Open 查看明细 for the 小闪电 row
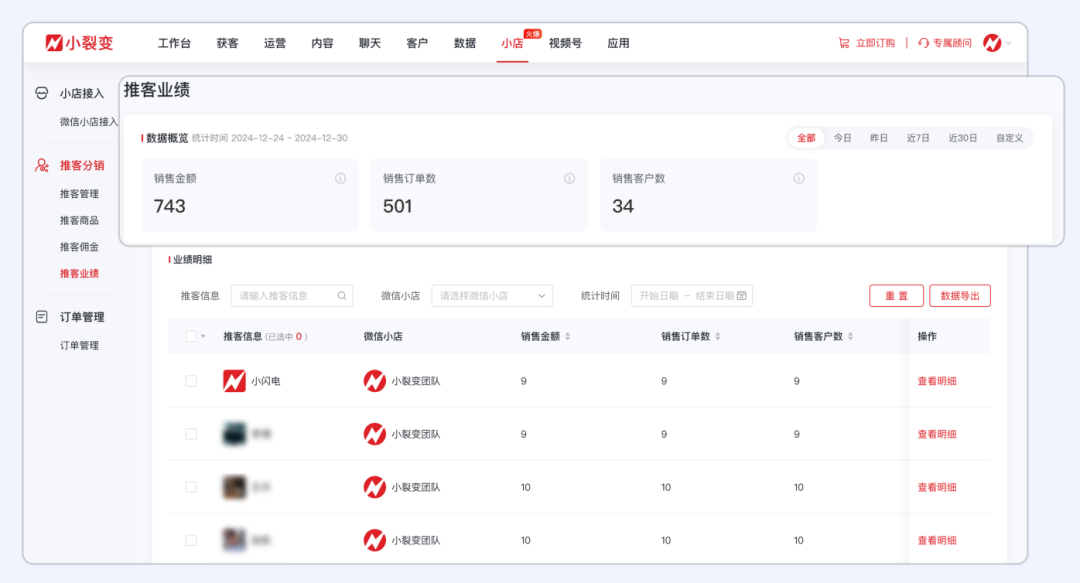 coord(937,381)
